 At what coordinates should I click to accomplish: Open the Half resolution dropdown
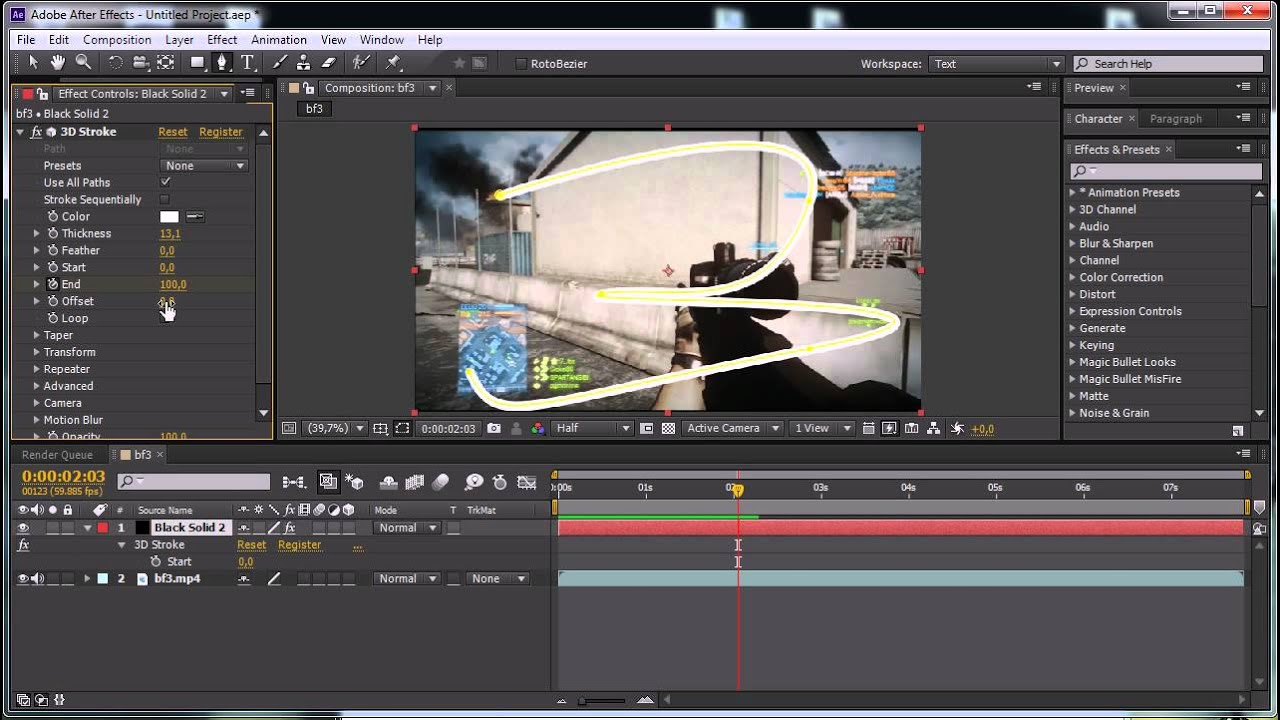click(593, 428)
